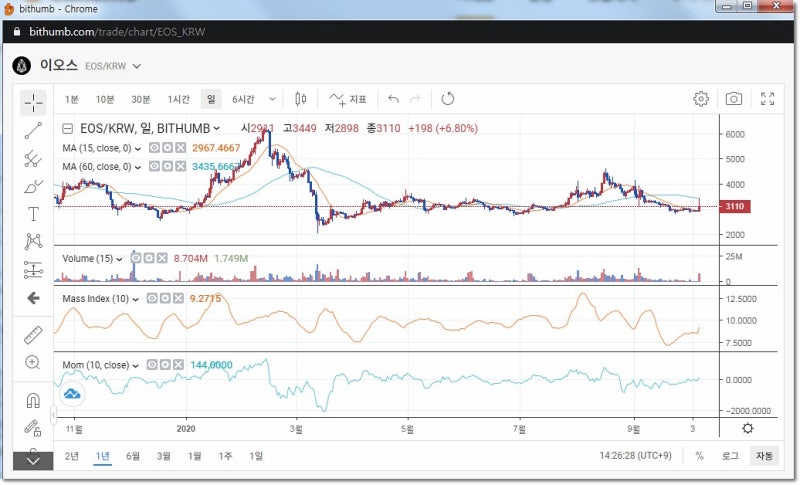Remove the Volume indicator
800x485 pixels.
coord(162,258)
